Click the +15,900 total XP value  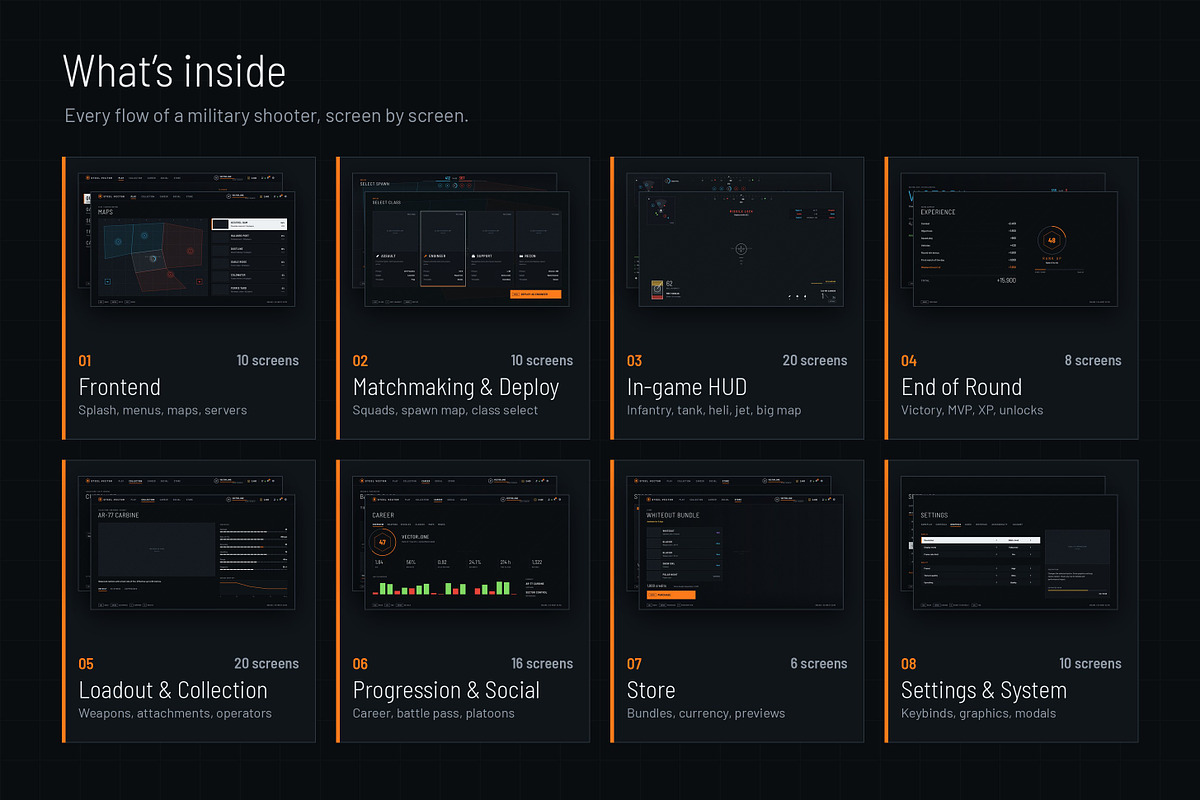(x=1005, y=281)
